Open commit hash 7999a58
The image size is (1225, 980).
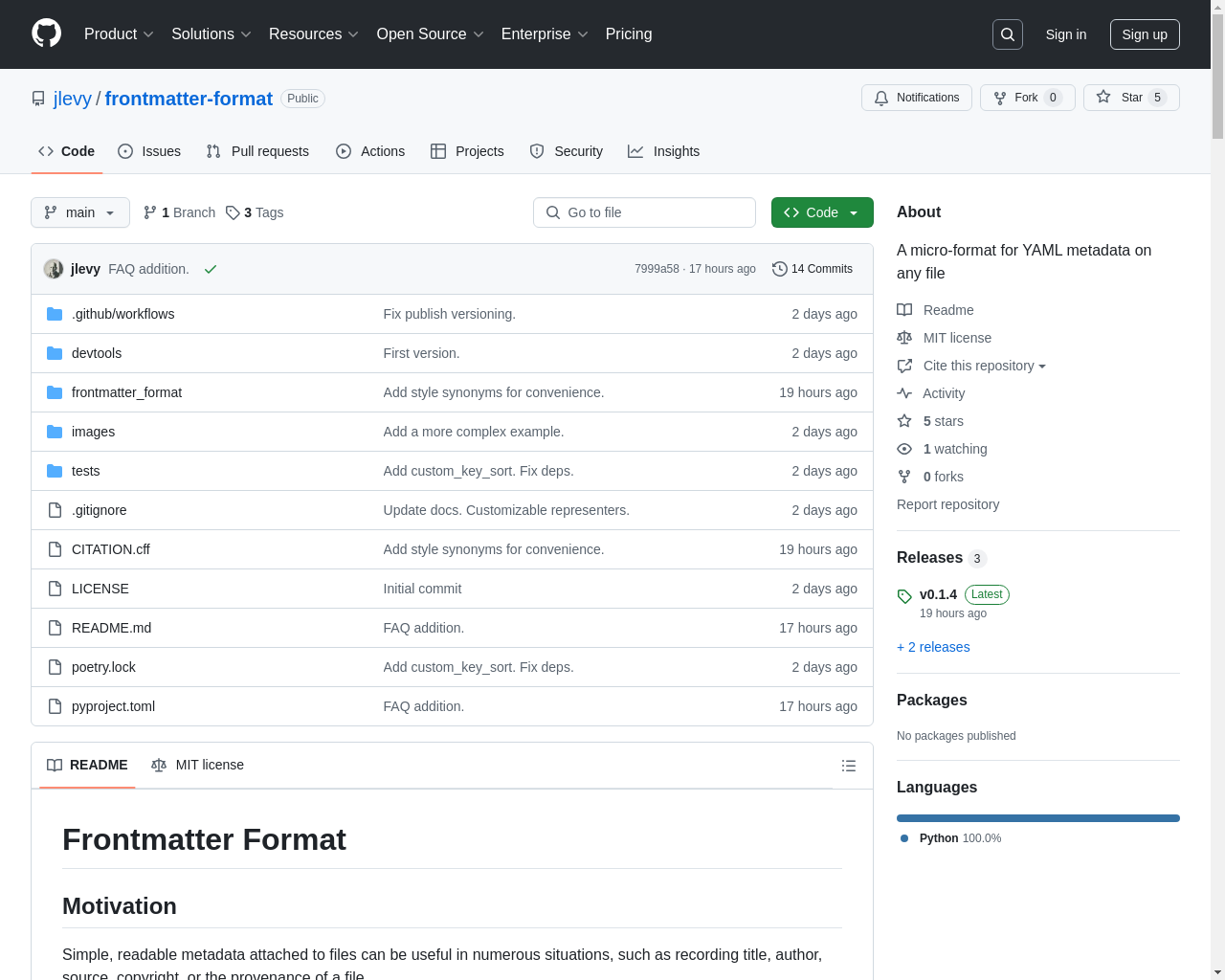657,269
